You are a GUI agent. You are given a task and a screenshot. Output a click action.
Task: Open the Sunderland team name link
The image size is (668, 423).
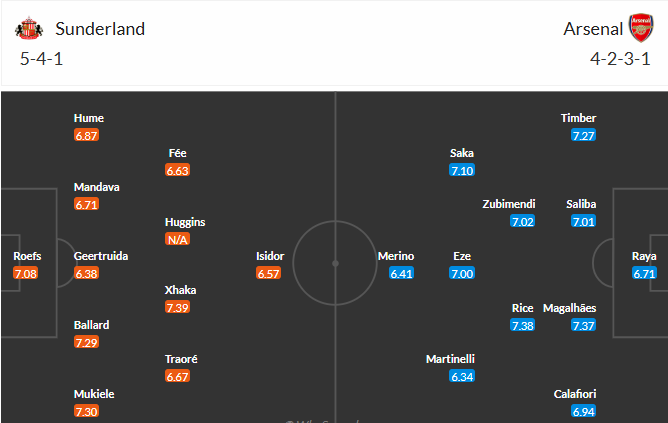[100, 28]
